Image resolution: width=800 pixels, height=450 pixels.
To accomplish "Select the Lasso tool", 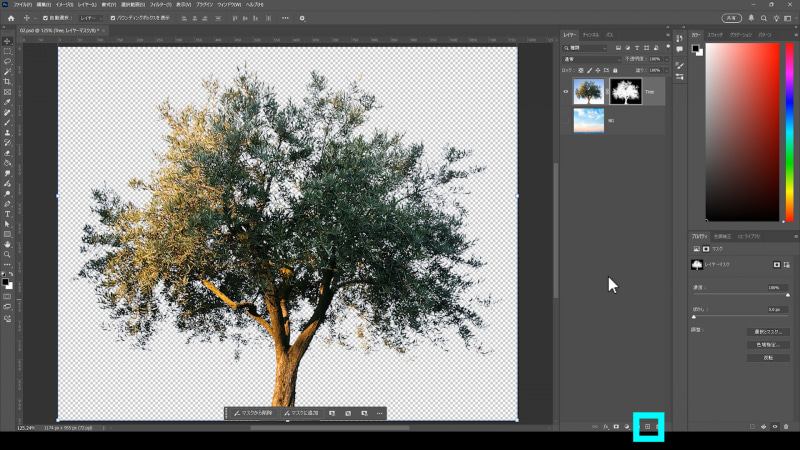I will pos(7,61).
